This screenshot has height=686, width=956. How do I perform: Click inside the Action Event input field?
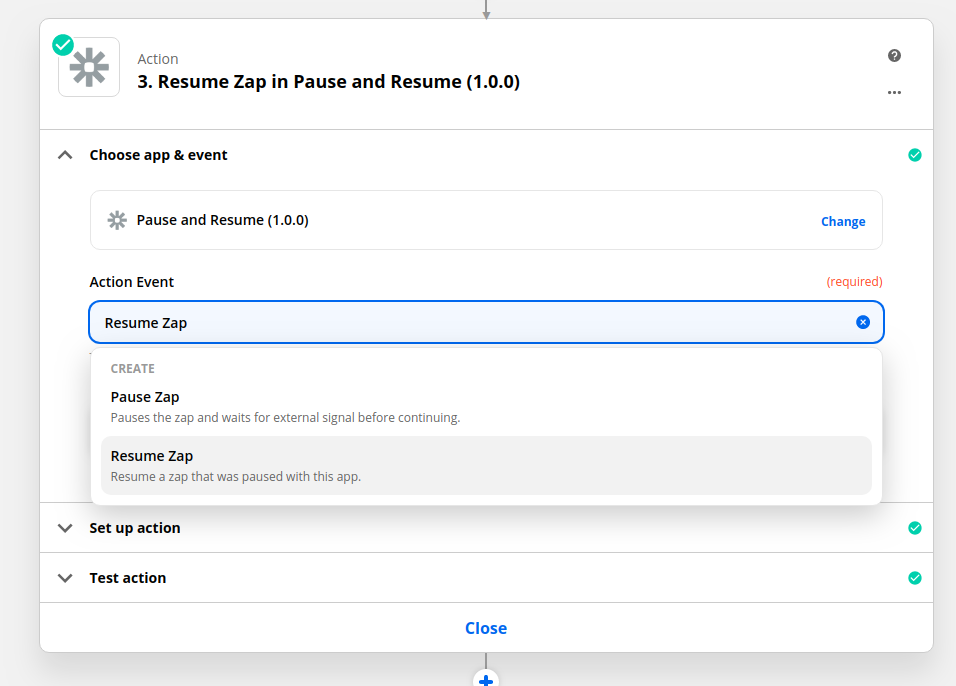click(470, 322)
